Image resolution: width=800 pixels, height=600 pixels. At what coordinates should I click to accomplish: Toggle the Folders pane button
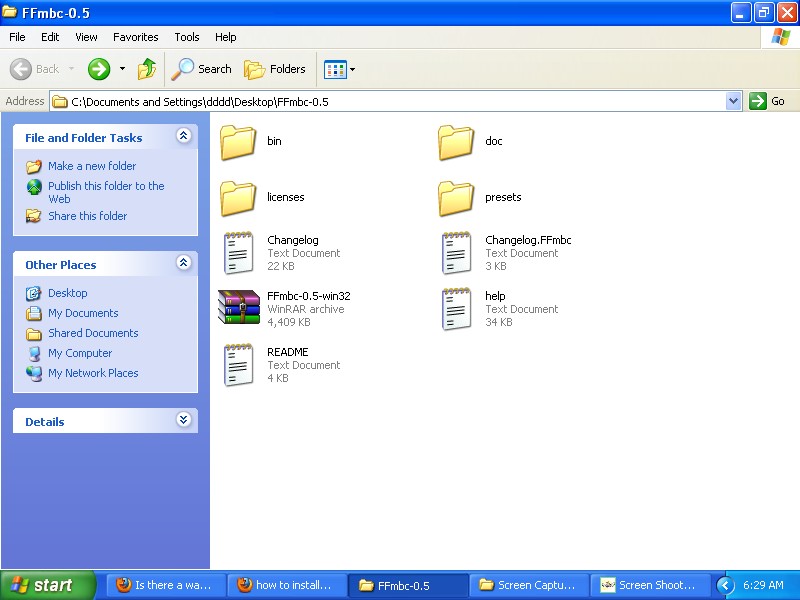275,69
